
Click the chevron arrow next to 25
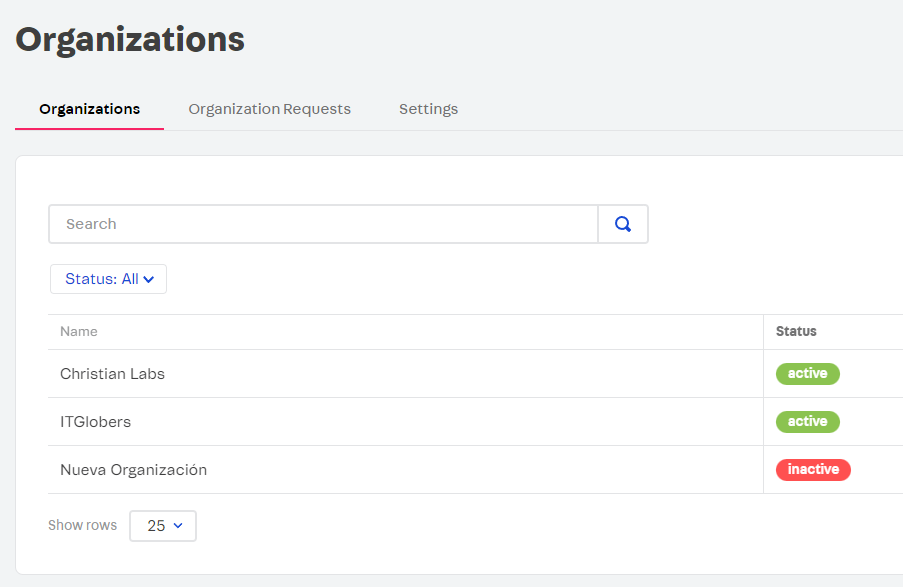pyautogui.click(x=178, y=525)
